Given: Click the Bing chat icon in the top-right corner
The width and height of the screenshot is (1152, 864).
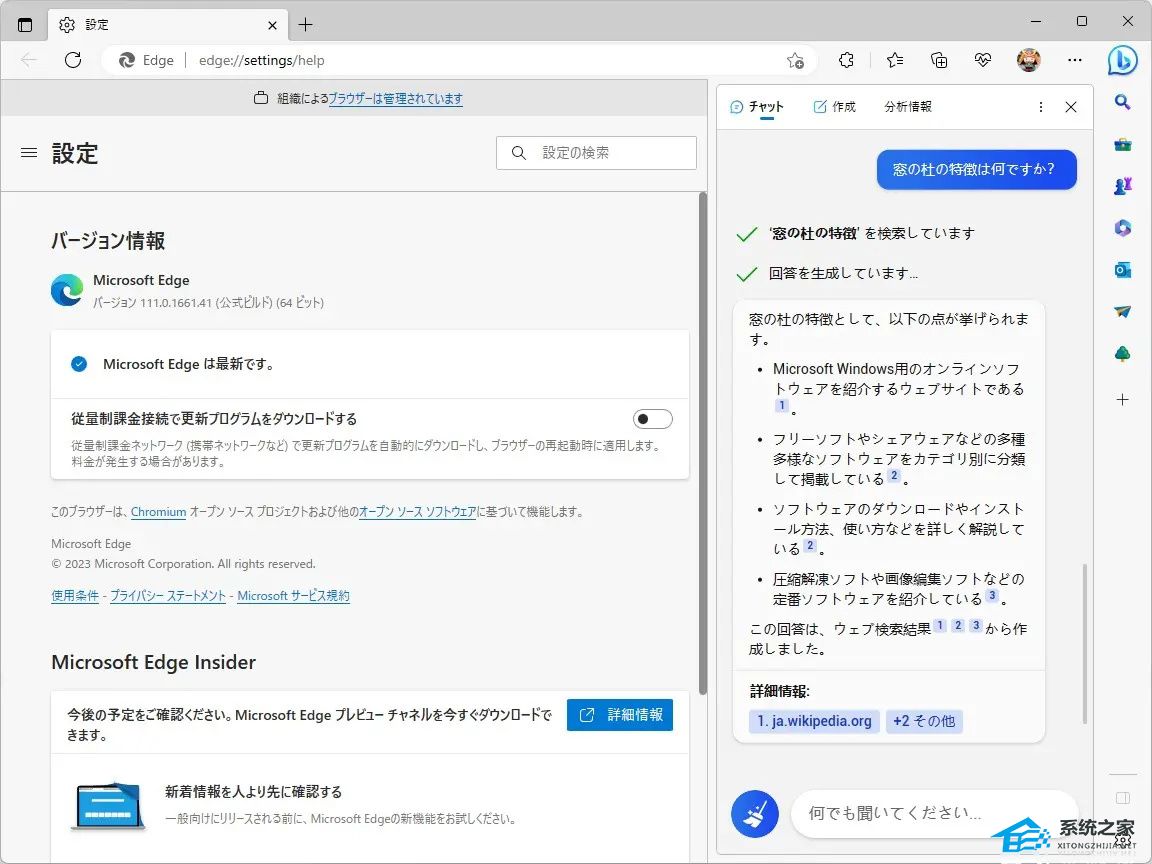Looking at the screenshot, I should [1122, 60].
